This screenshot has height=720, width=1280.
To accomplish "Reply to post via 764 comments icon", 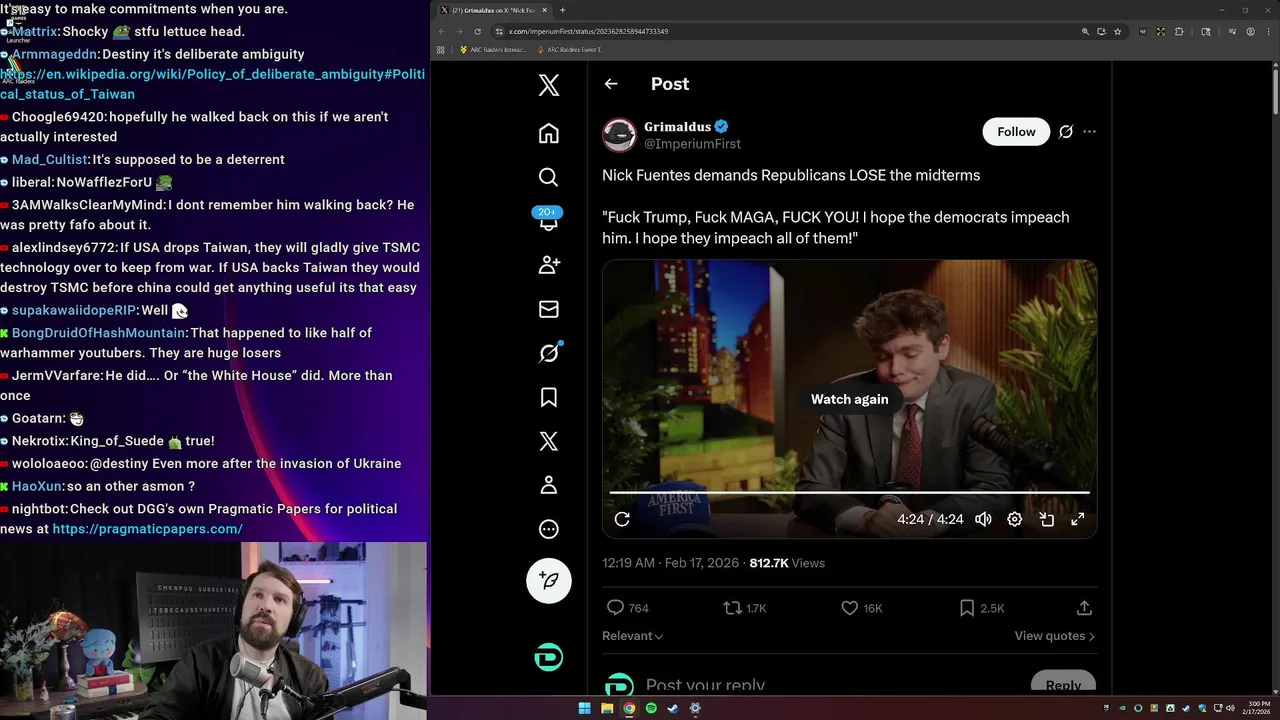I will tap(628, 608).
